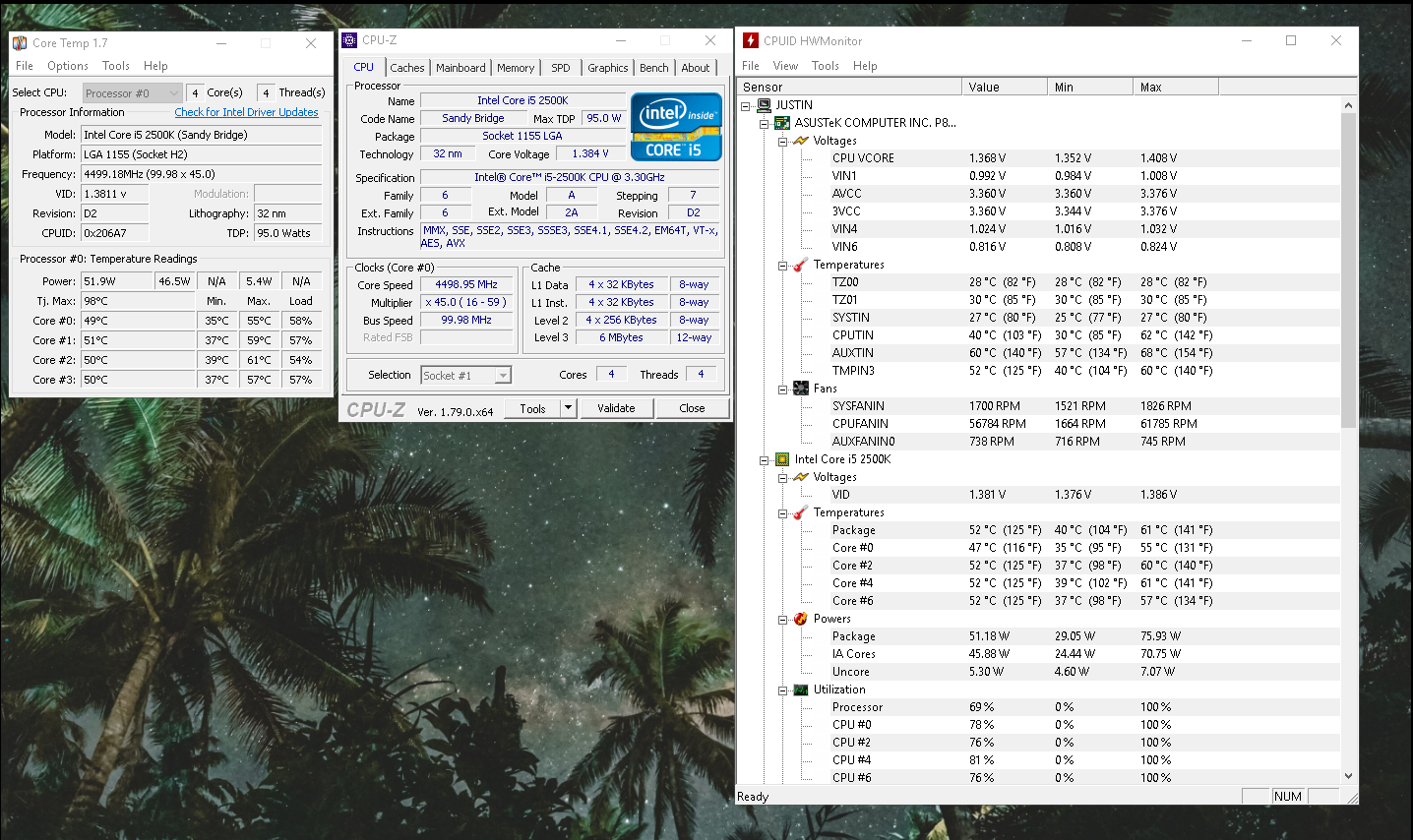Switch to the Caches tab in CPU-Z
The width and height of the screenshot is (1413, 840).
(407, 68)
